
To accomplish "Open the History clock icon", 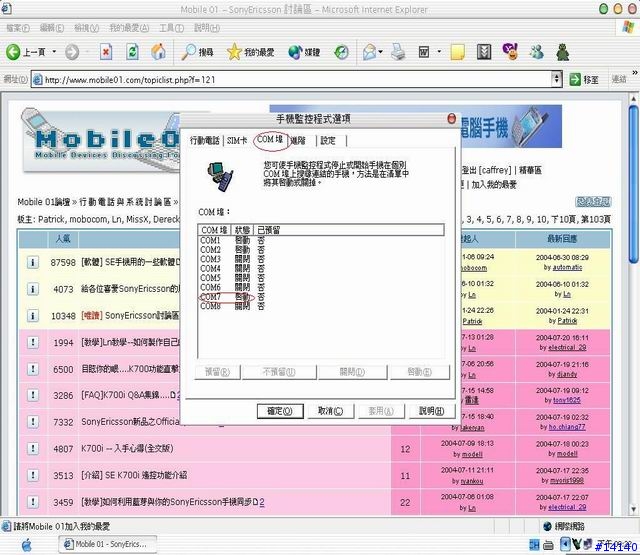I will click(341, 52).
